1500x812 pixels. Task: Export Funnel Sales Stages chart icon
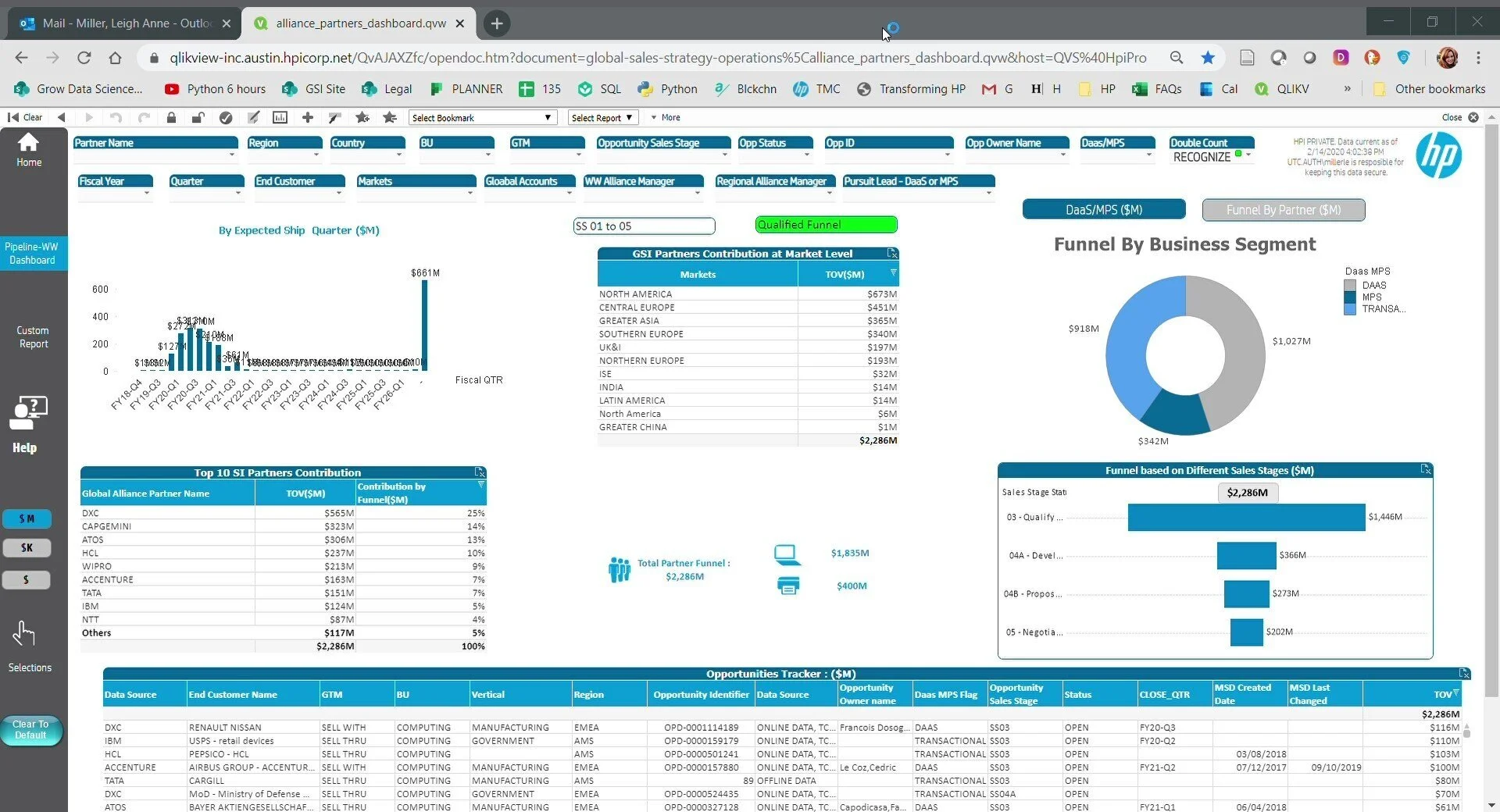point(1426,469)
